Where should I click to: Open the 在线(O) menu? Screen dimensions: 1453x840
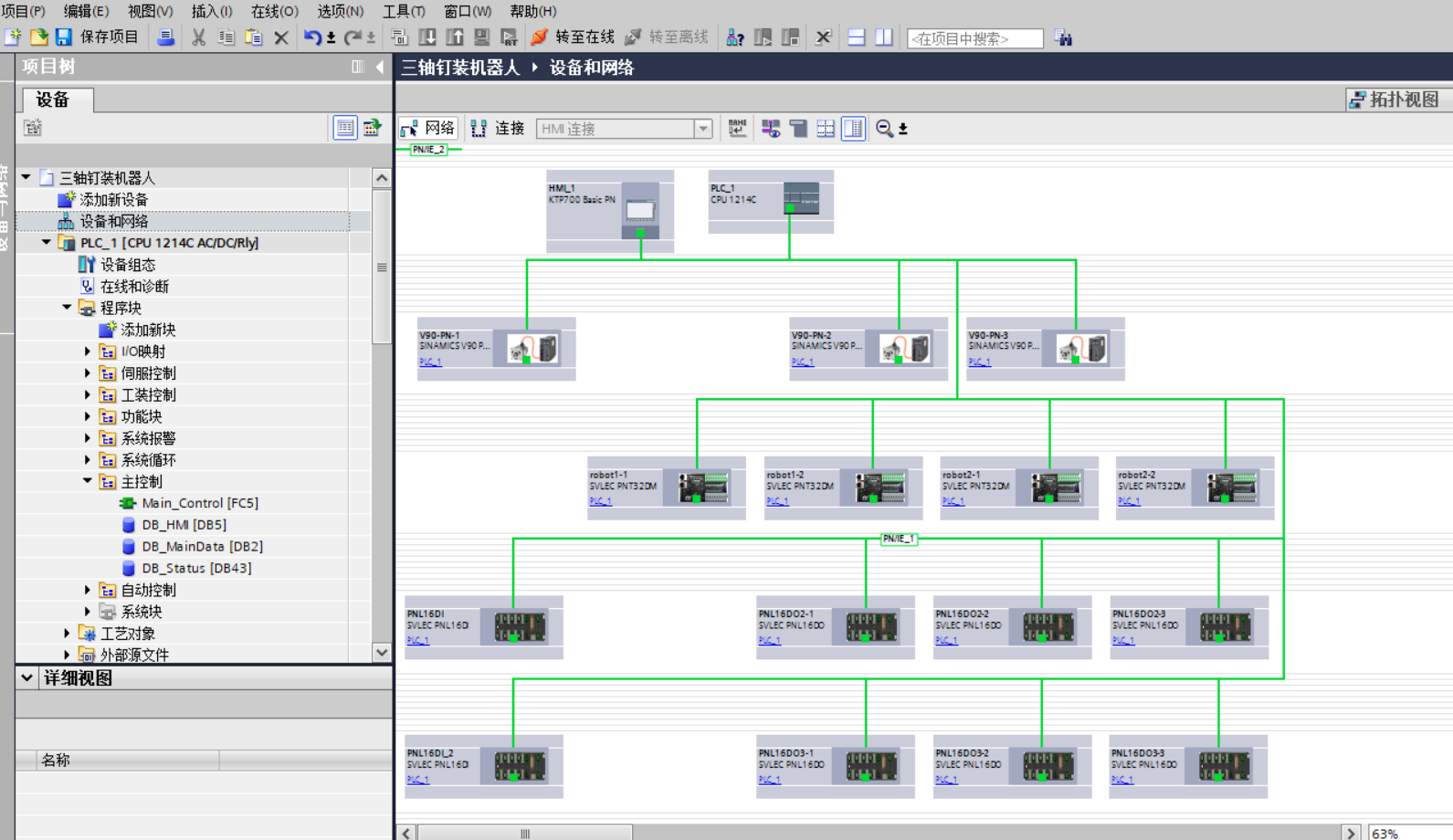click(x=275, y=11)
